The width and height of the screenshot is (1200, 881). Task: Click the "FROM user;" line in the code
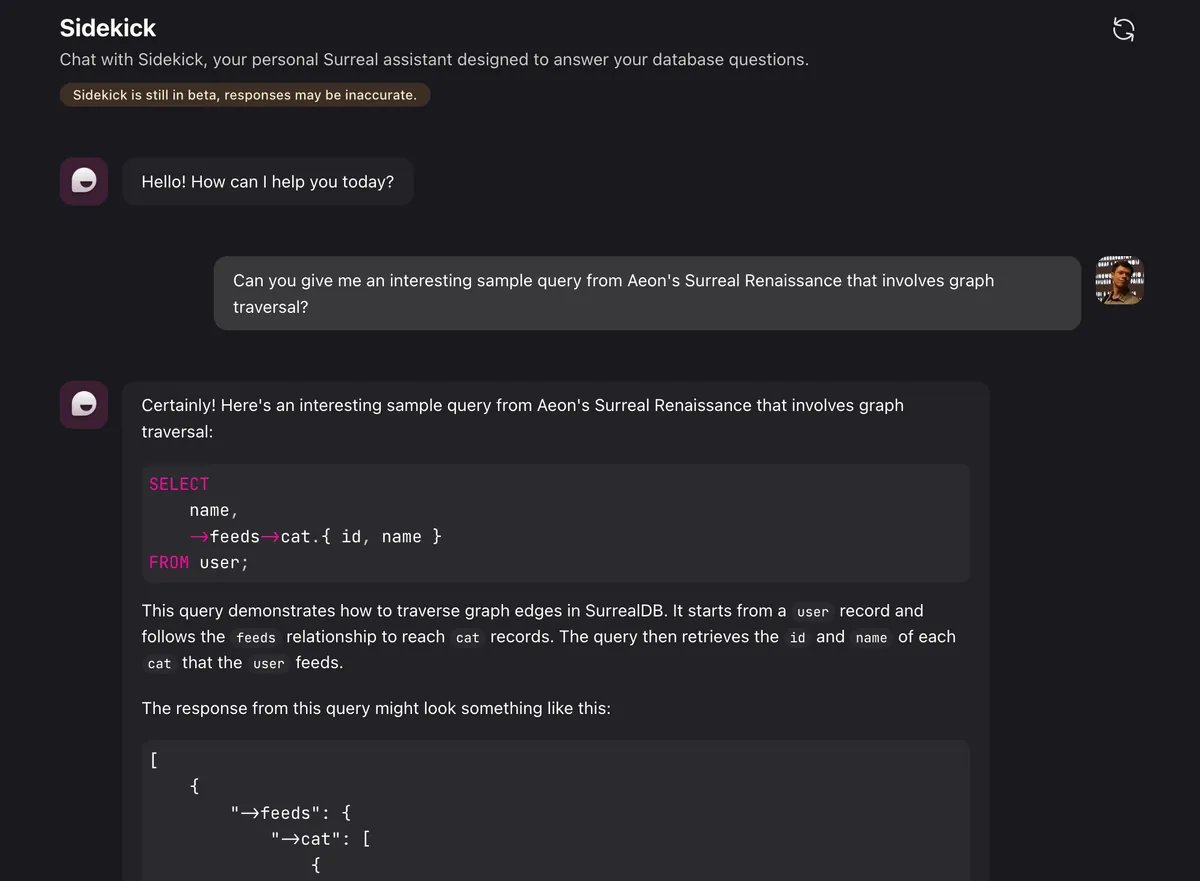click(x=199, y=562)
